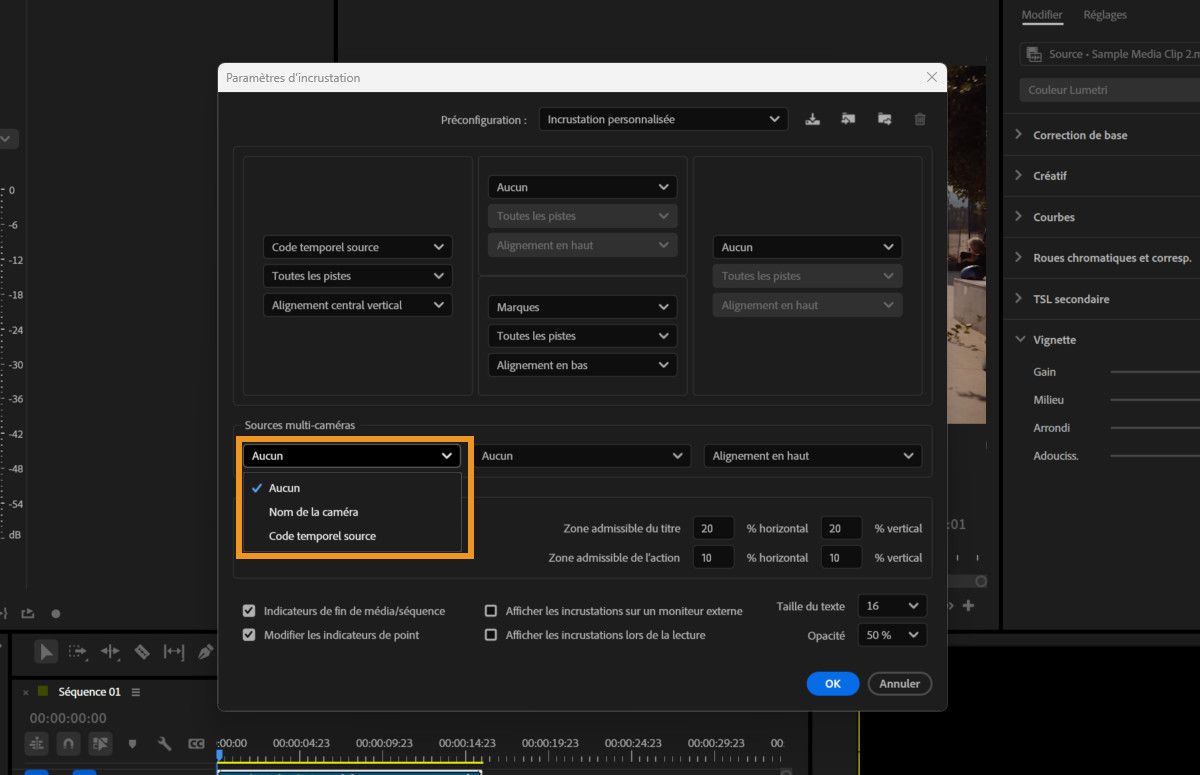Click Zone admissible de l'action vertical field

(x=841, y=558)
